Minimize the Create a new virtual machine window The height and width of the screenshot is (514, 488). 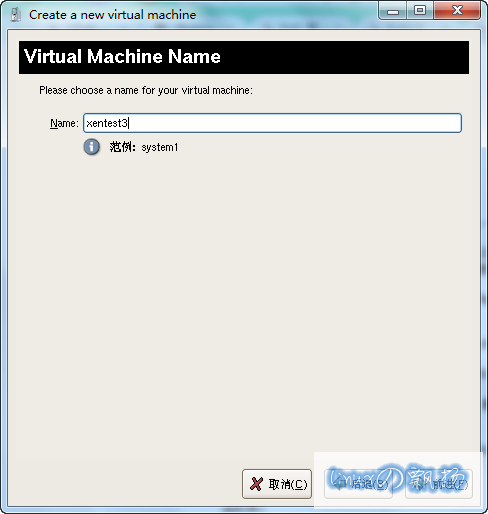393,11
